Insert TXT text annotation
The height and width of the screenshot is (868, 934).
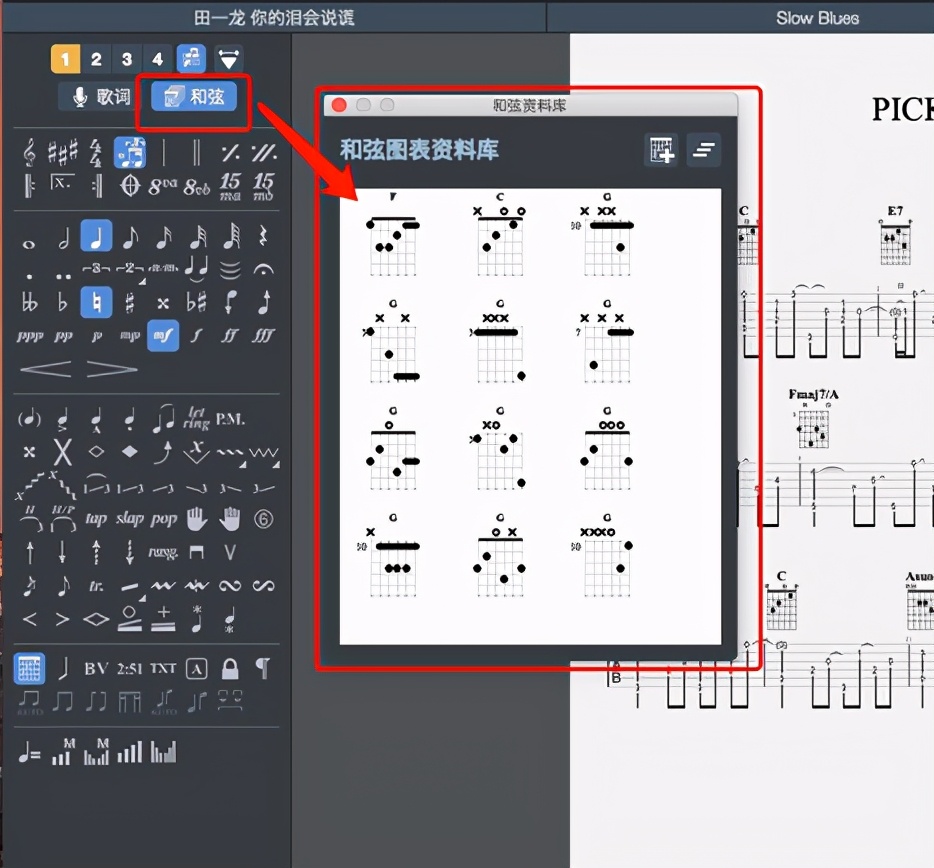click(x=163, y=668)
